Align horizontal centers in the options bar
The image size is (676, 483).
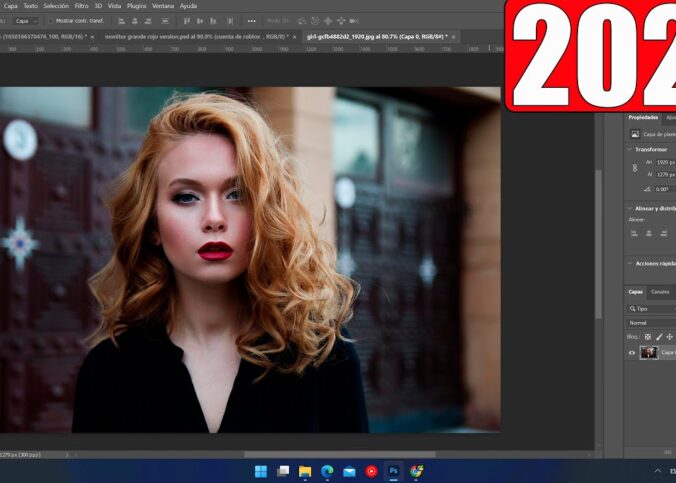(x=135, y=21)
